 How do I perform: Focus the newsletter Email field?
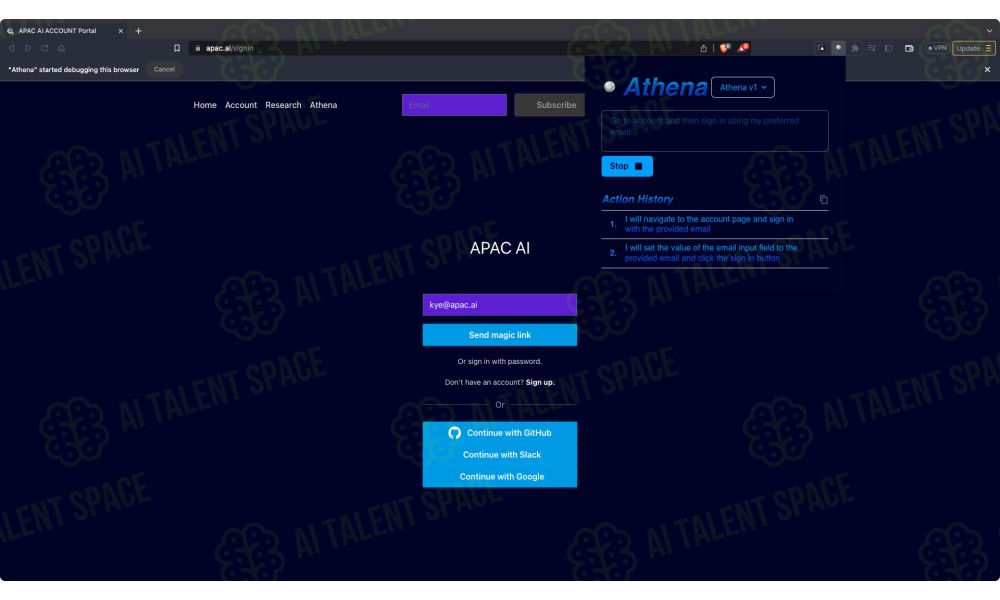click(x=454, y=105)
